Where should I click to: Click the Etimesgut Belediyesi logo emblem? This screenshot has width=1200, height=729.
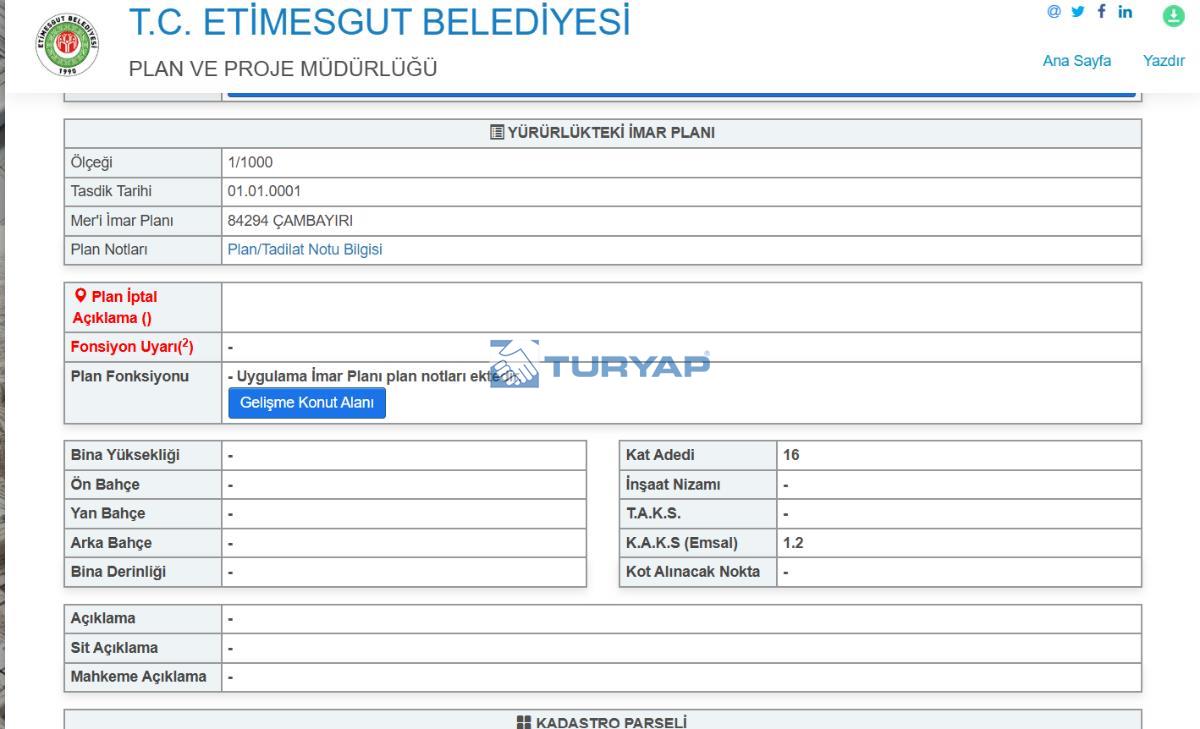coord(68,45)
